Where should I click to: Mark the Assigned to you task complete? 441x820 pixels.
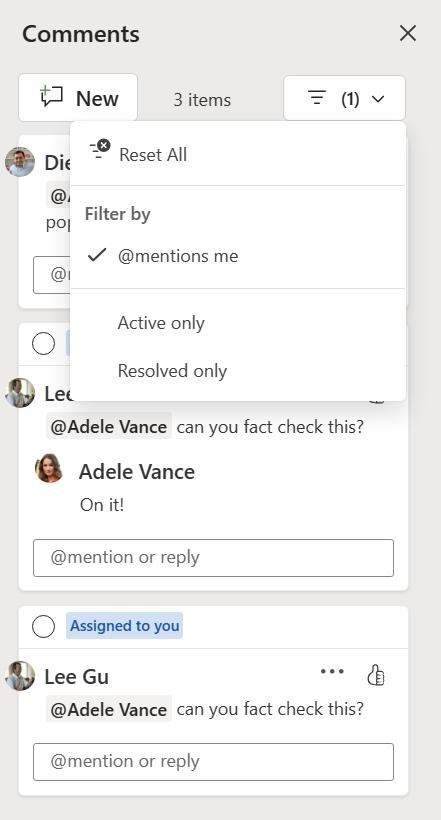(x=43, y=626)
